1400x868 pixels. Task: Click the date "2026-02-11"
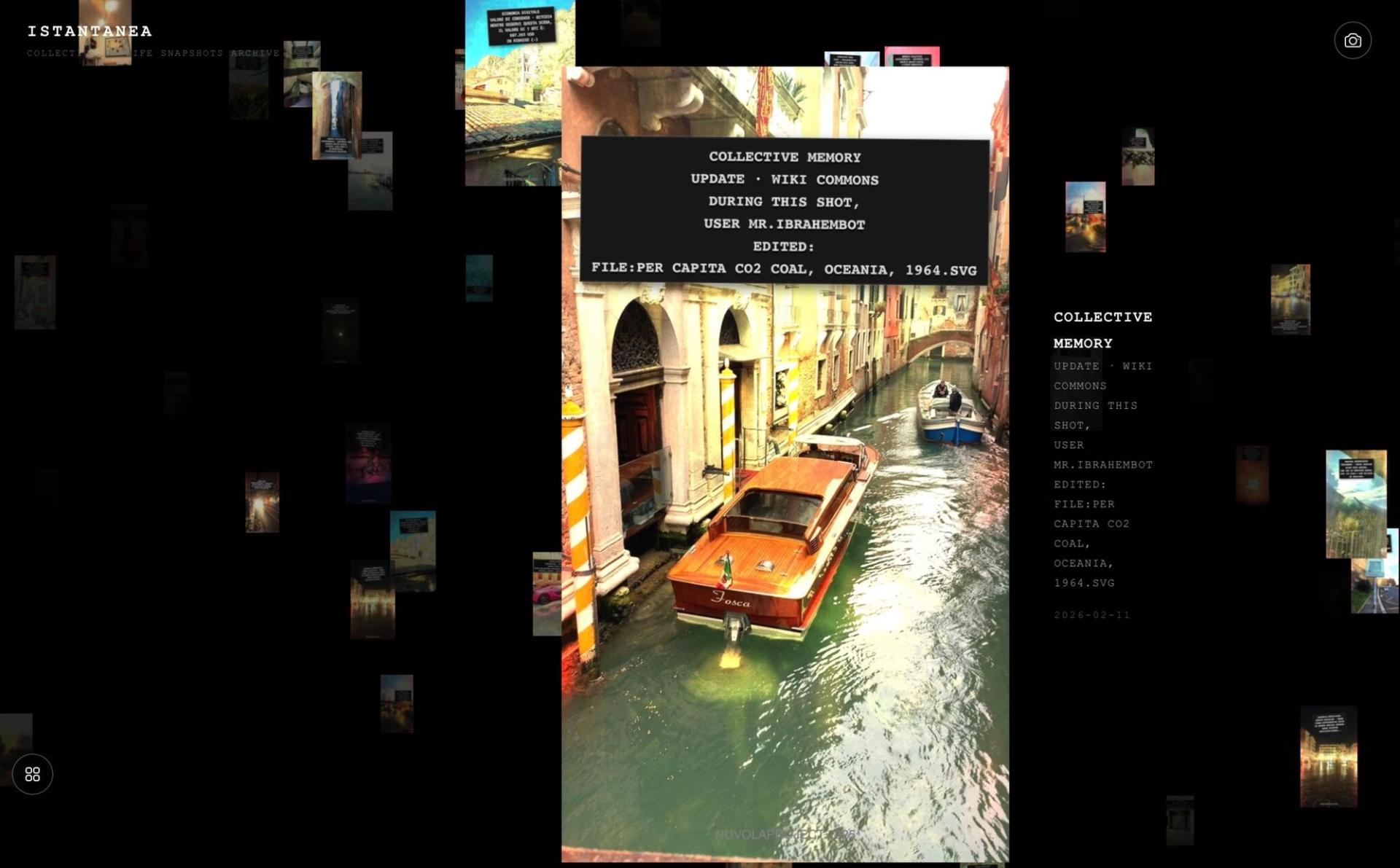[x=1092, y=615]
